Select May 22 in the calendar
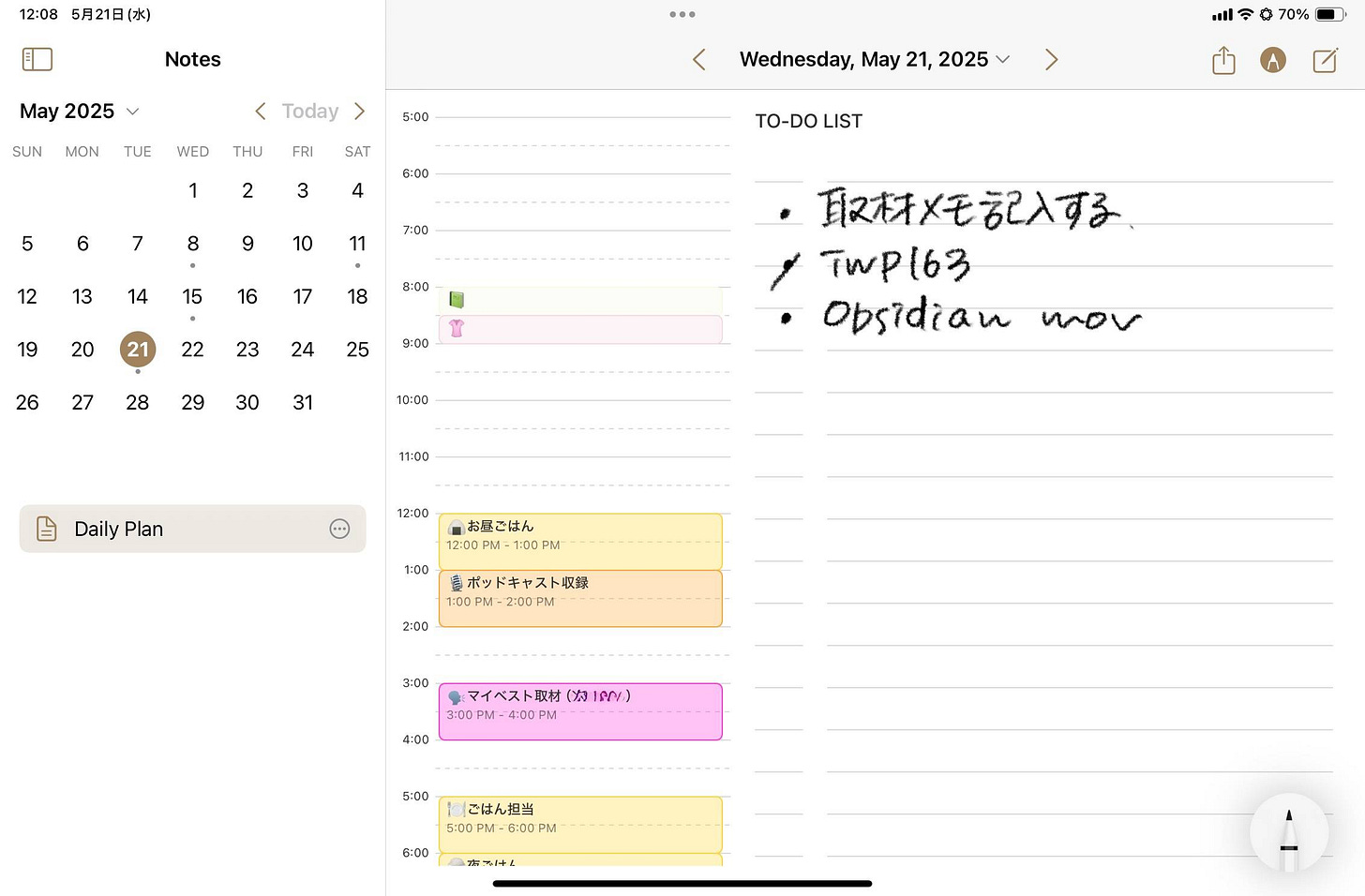 coord(192,350)
